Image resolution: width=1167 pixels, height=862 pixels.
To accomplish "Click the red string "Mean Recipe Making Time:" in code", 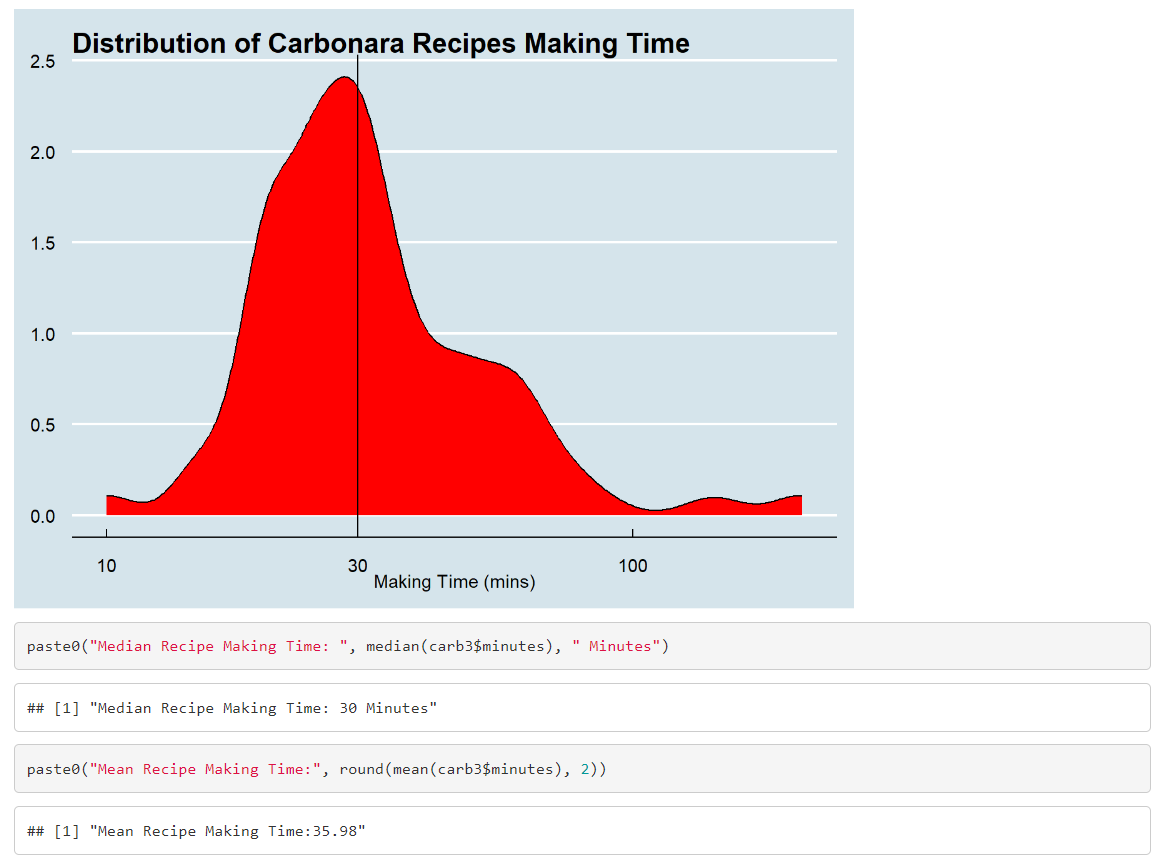I will [x=203, y=769].
